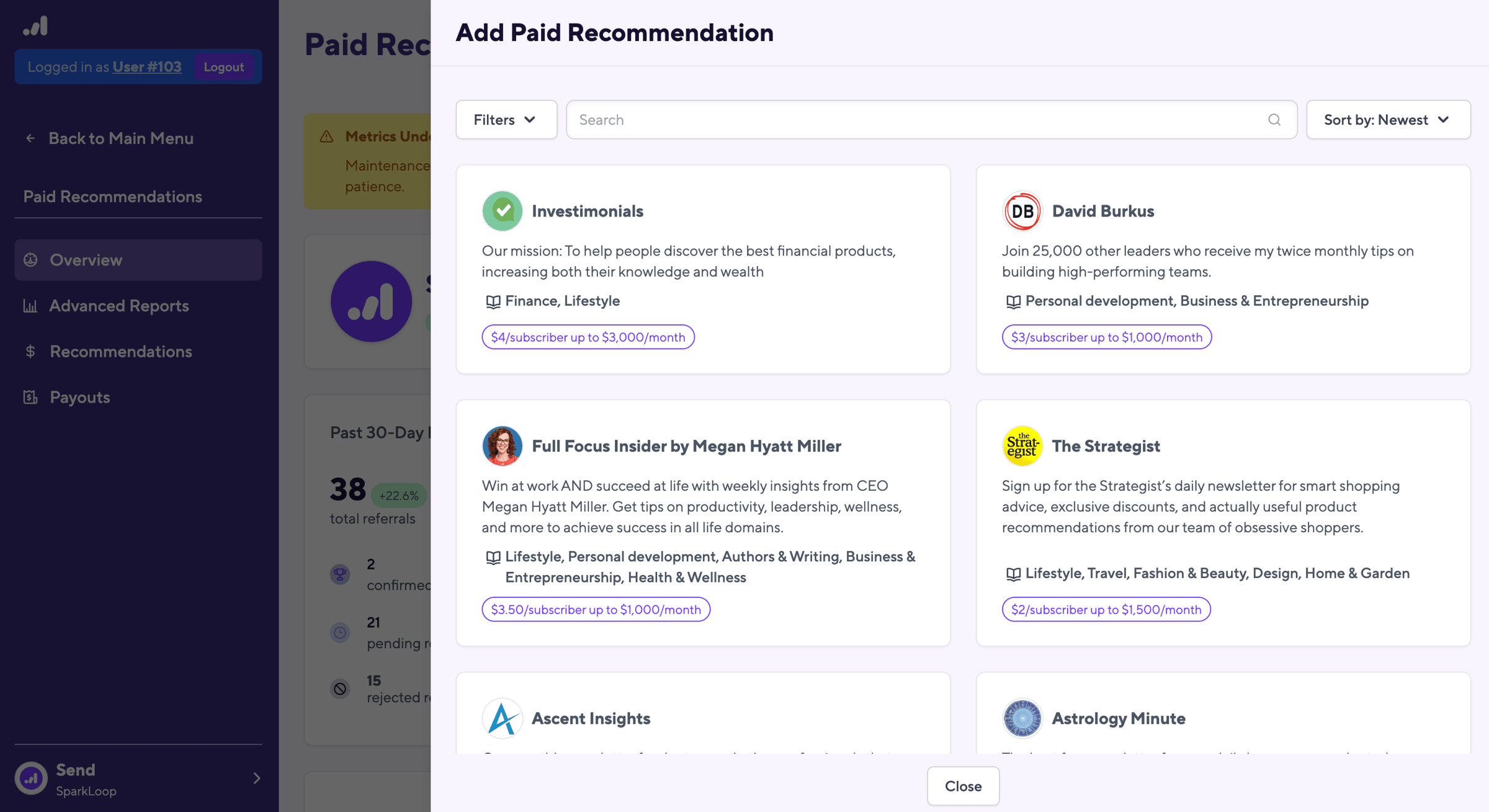This screenshot has width=1489, height=812.
Task: Click the back arrow icon in sidebar
Action: click(x=30, y=138)
